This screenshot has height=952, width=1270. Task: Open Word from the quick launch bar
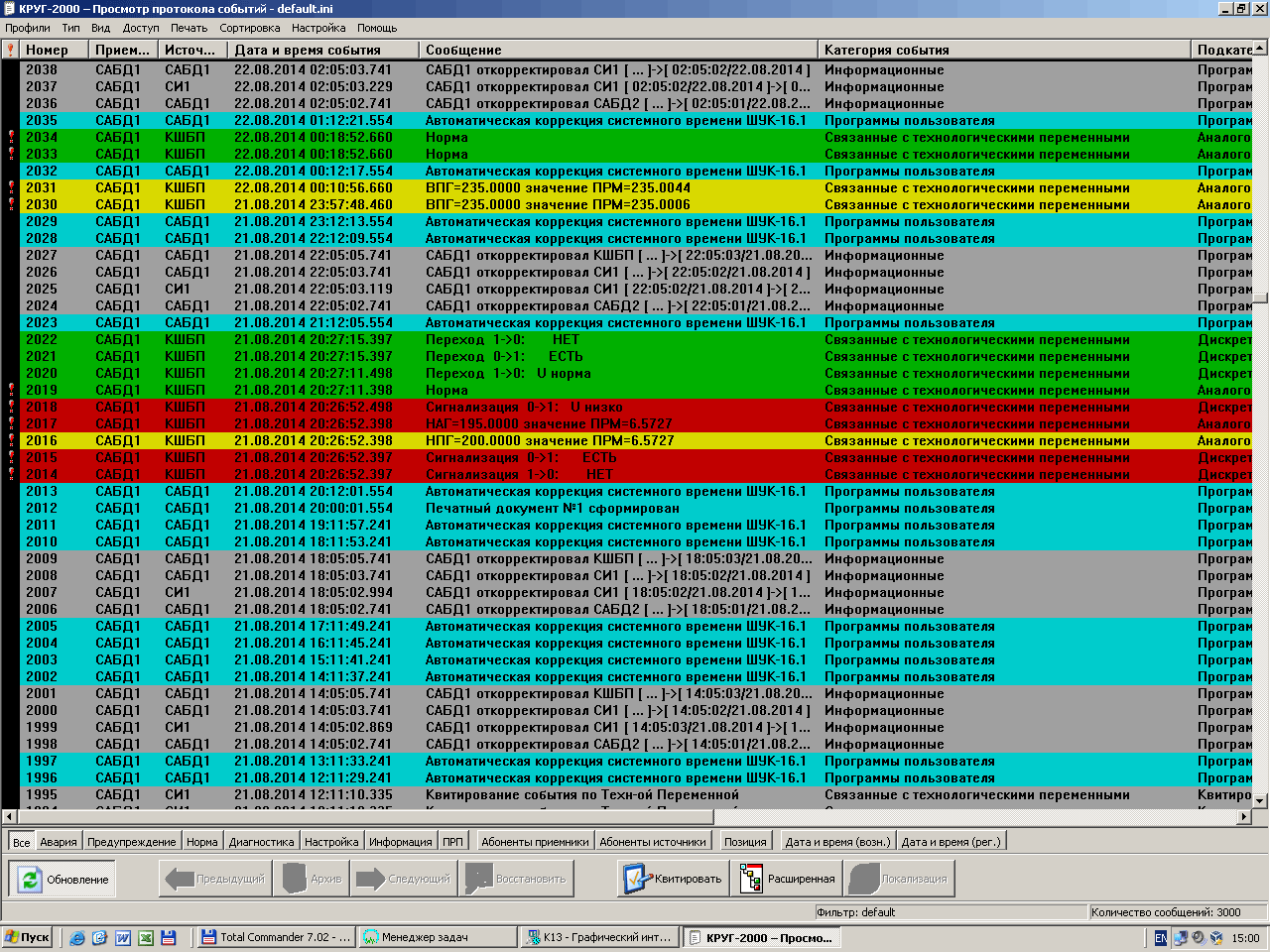123,937
